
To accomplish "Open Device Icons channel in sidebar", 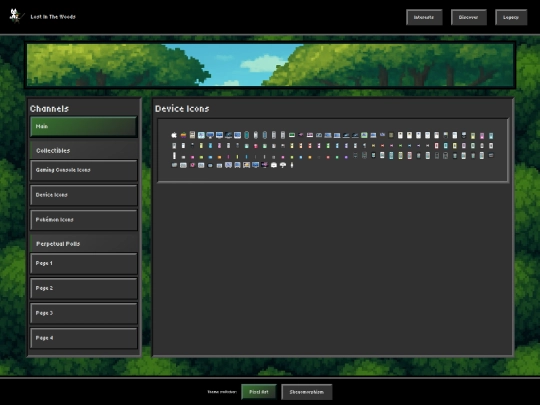I will (84, 195).
